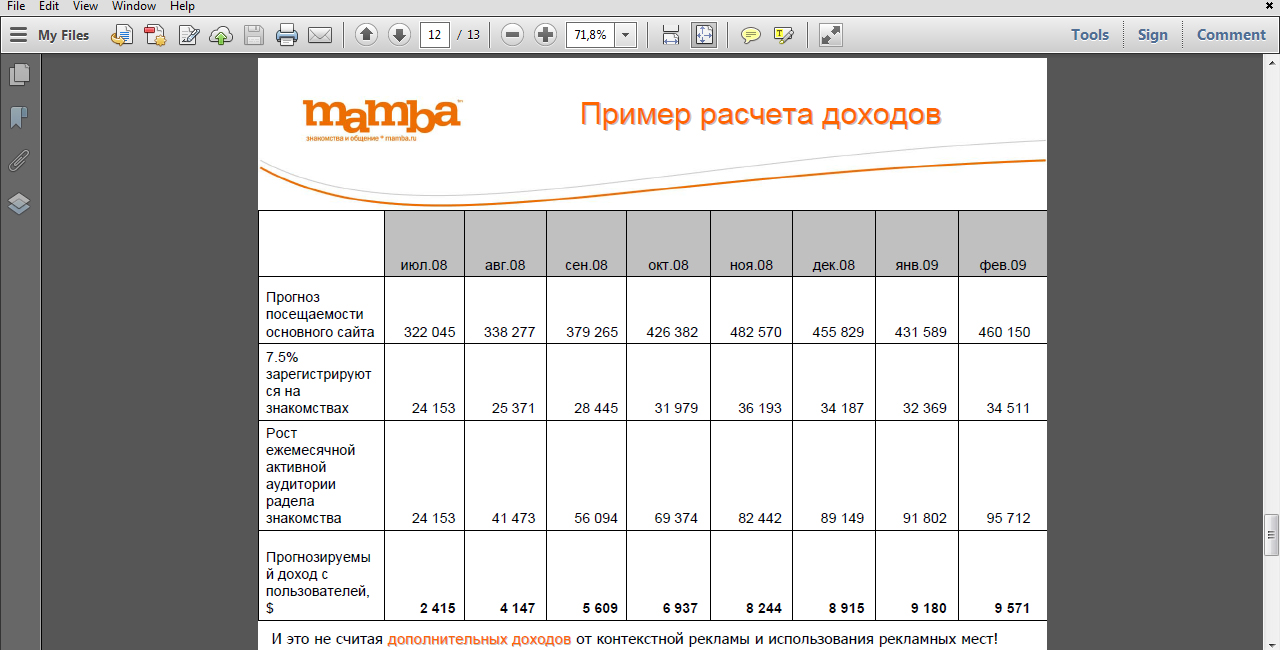Expand the My Files menu
The width and height of the screenshot is (1280, 650).
(50, 35)
